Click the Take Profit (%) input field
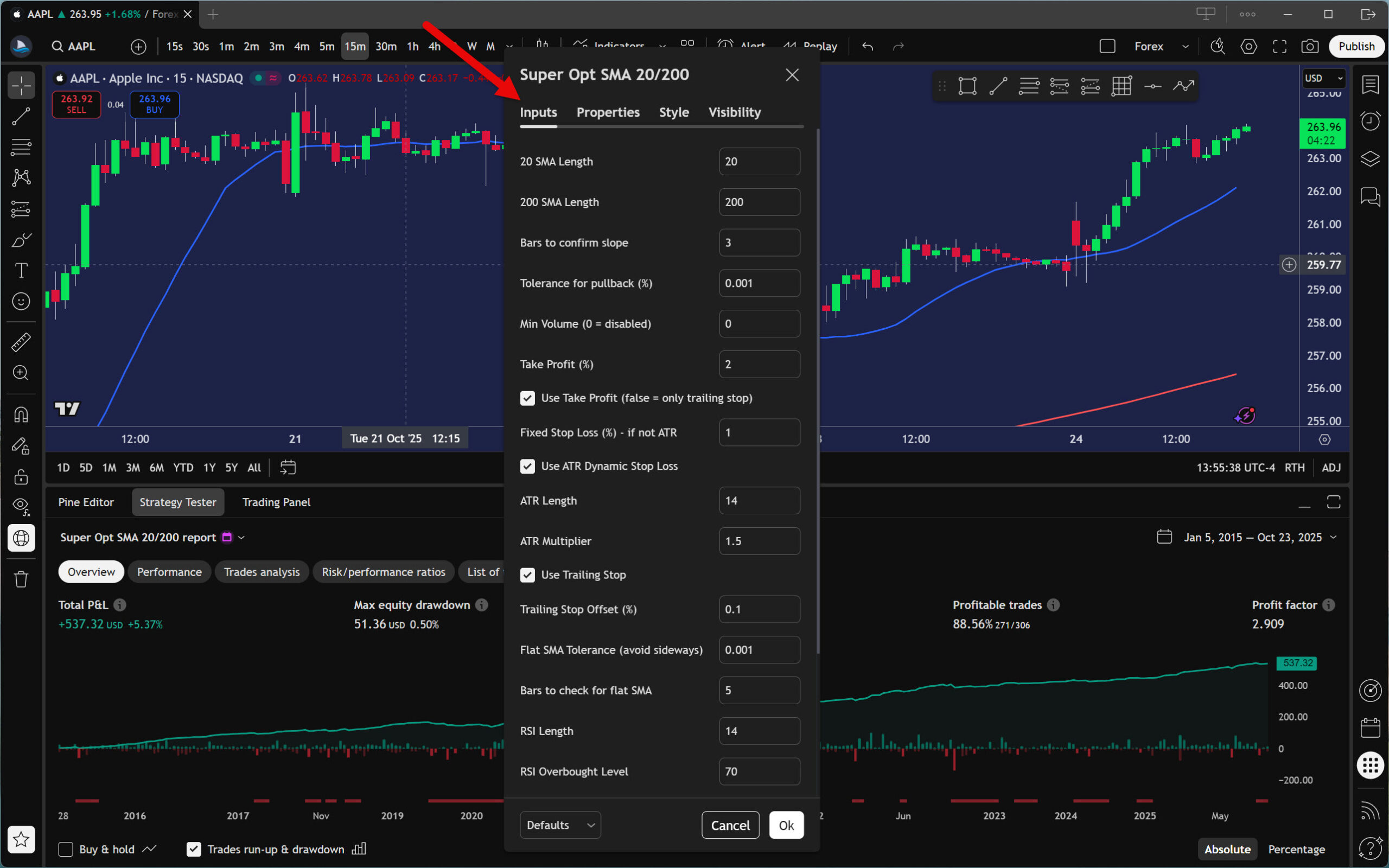 pyautogui.click(x=759, y=365)
